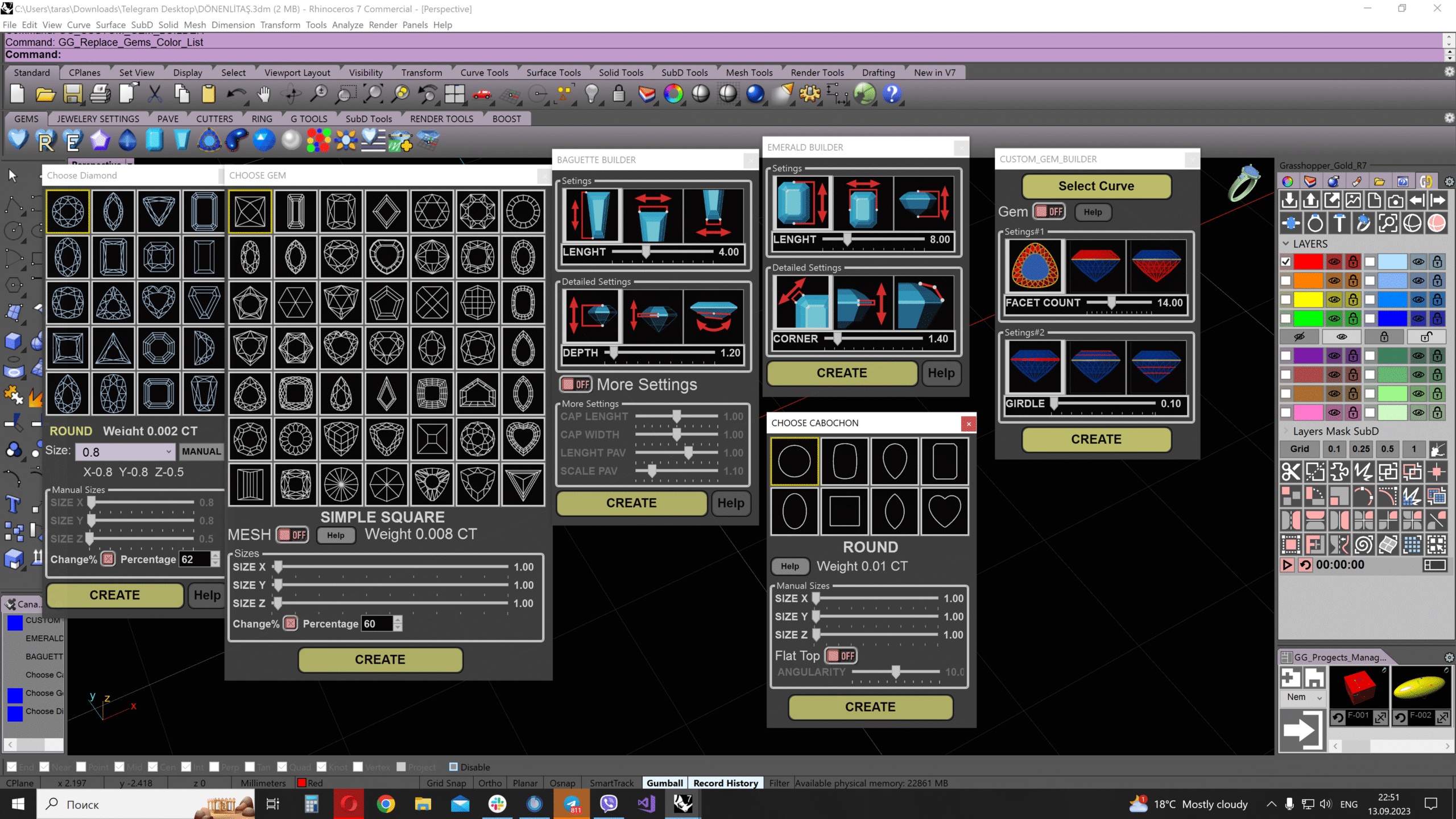This screenshot has height=819, width=1456.
Task: Collapse the LAYERS section chevron
Action: tap(1285, 243)
